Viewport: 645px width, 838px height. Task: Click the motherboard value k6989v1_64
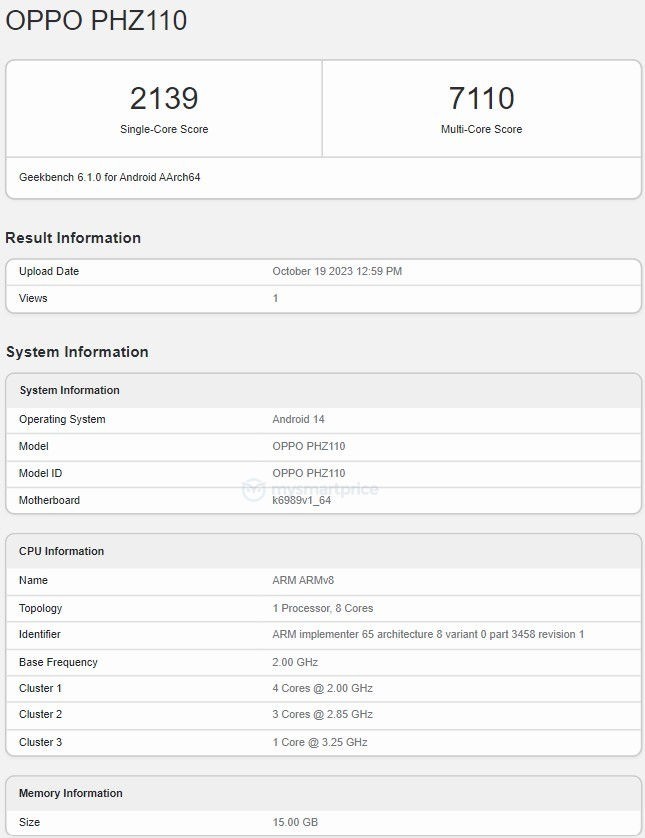pos(301,500)
